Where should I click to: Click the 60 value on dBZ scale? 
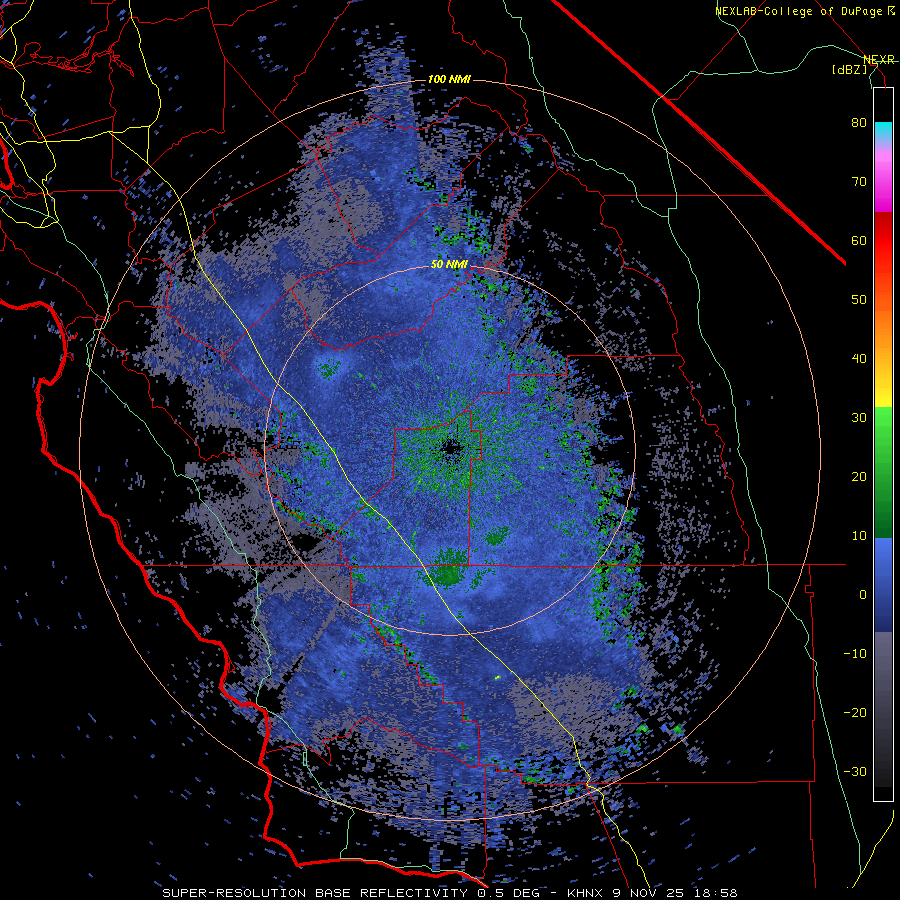coord(859,240)
